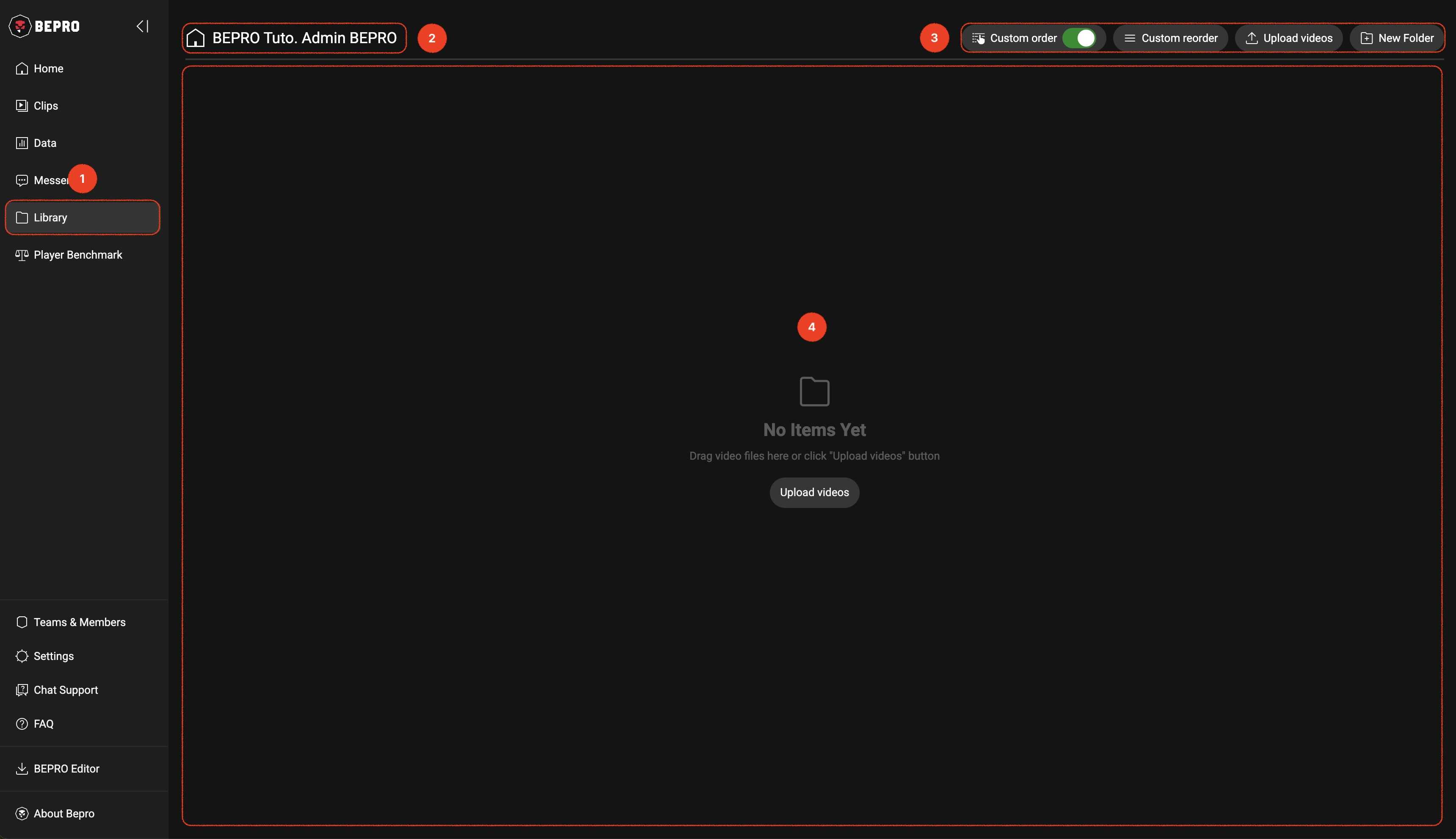Image resolution: width=1456 pixels, height=839 pixels.
Task: Open the Home menu item
Action: (48, 69)
